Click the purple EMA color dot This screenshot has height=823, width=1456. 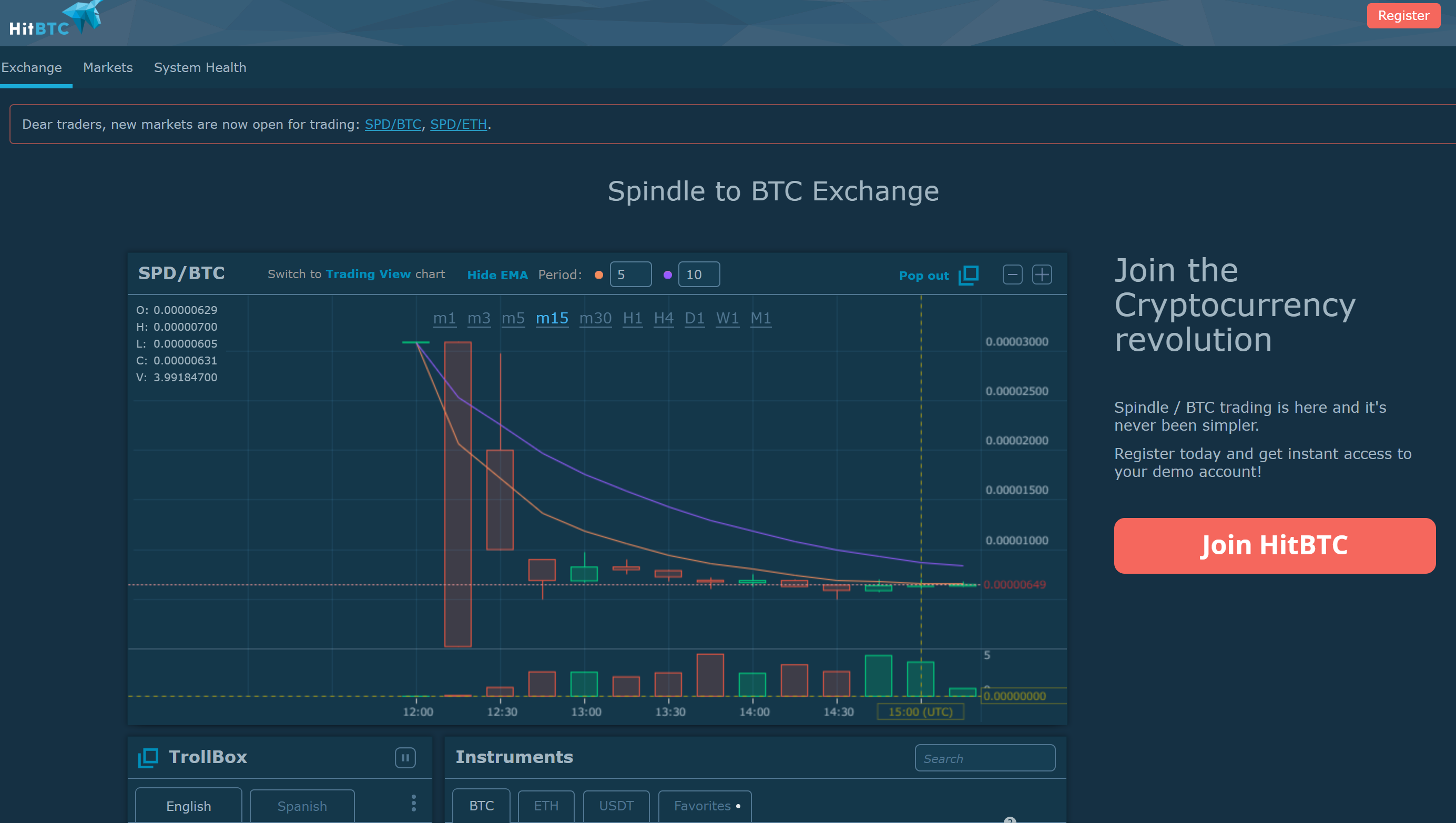(x=667, y=275)
